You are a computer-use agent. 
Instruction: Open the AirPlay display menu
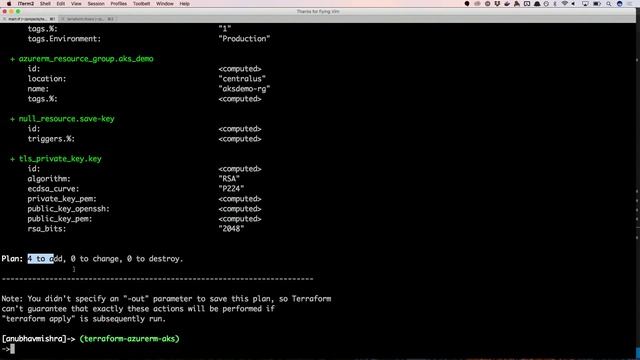click(x=585, y=4)
